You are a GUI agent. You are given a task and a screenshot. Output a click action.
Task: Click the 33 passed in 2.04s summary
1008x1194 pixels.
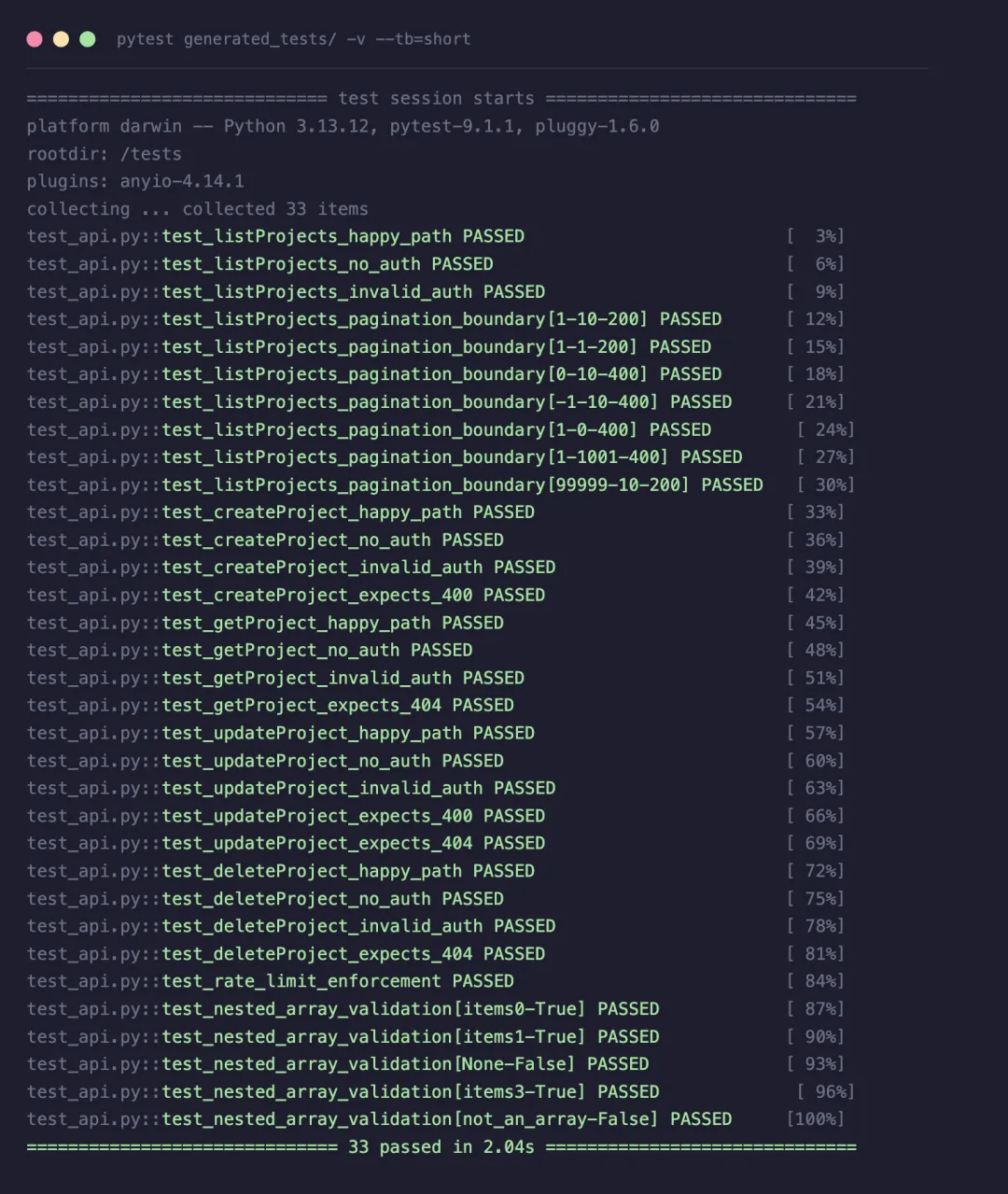click(441, 1146)
